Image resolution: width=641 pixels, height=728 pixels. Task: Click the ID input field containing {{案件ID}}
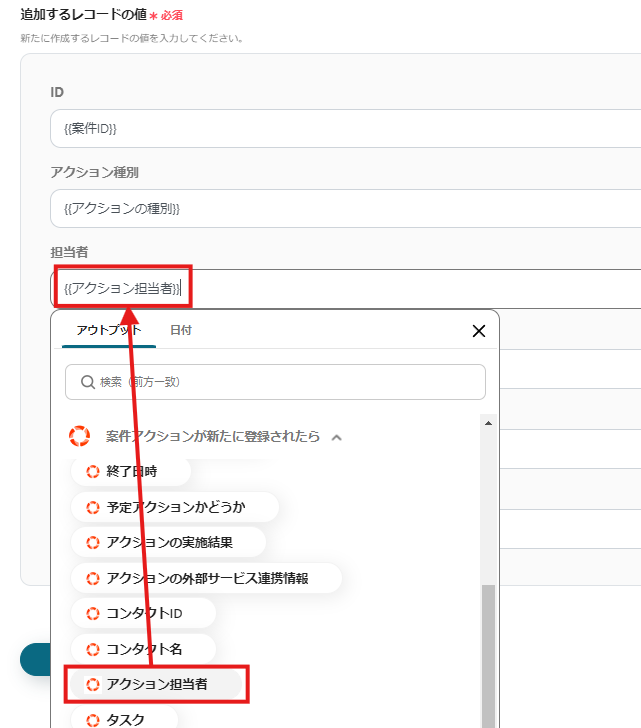[345, 129]
